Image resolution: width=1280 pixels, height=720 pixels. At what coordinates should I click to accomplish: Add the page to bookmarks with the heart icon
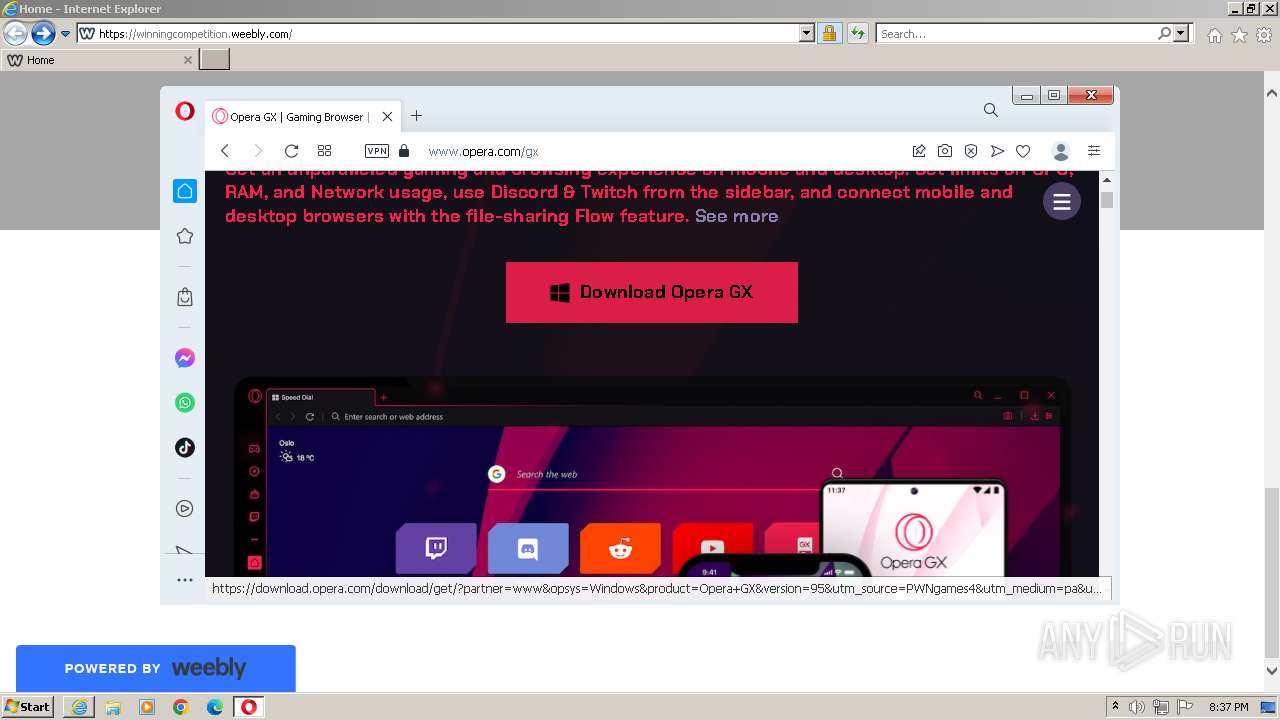[1023, 151]
